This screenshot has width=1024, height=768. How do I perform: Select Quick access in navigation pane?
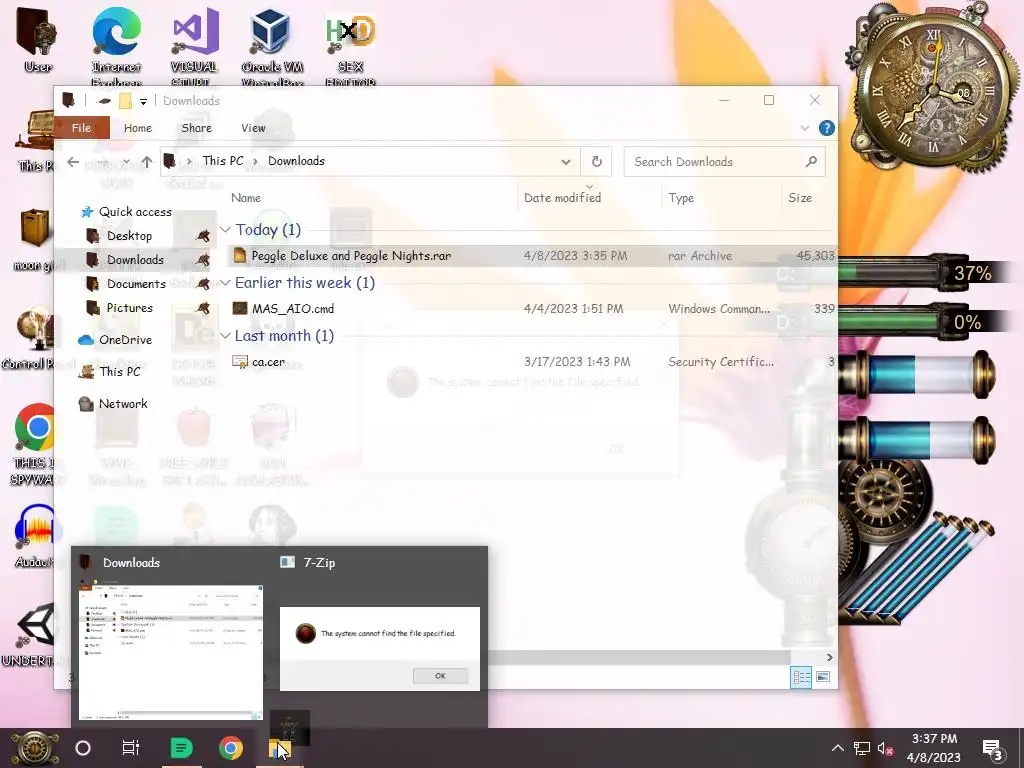click(126, 212)
